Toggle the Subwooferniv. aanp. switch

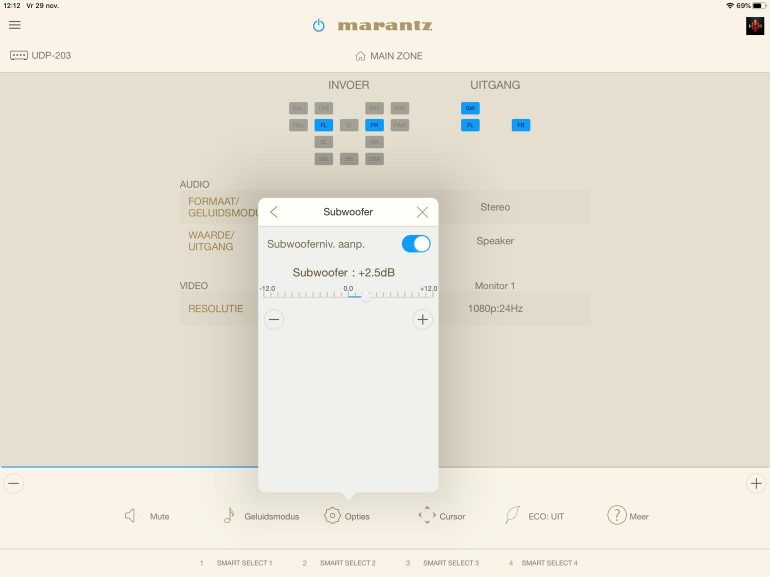(416, 243)
